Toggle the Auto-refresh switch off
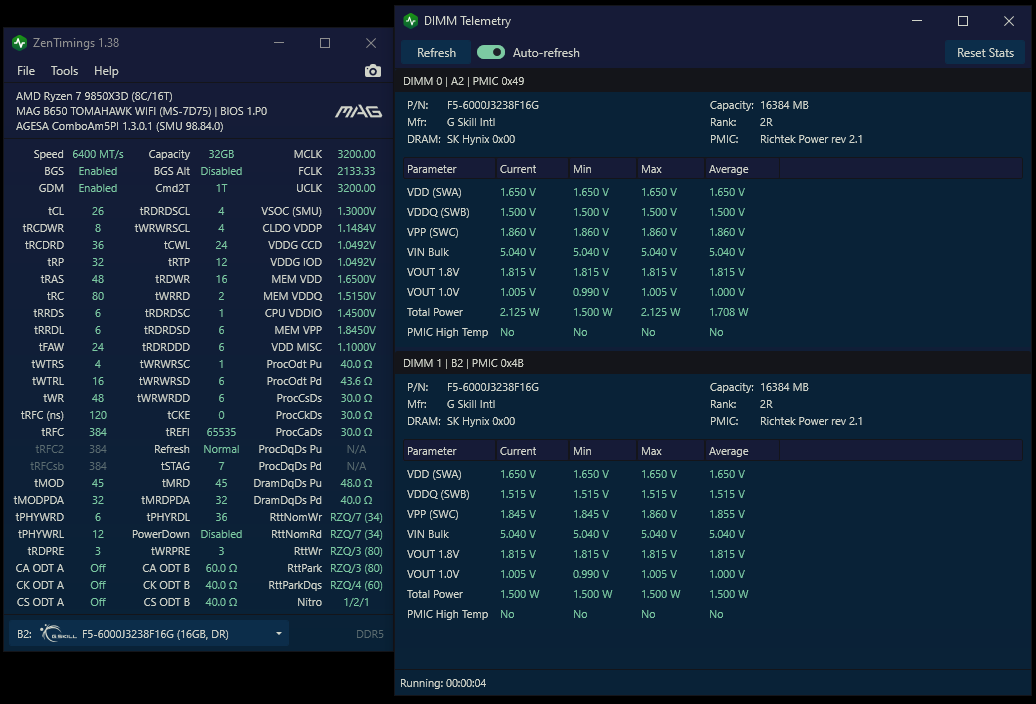The width and height of the screenshot is (1036, 704). (x=491, y=52)
